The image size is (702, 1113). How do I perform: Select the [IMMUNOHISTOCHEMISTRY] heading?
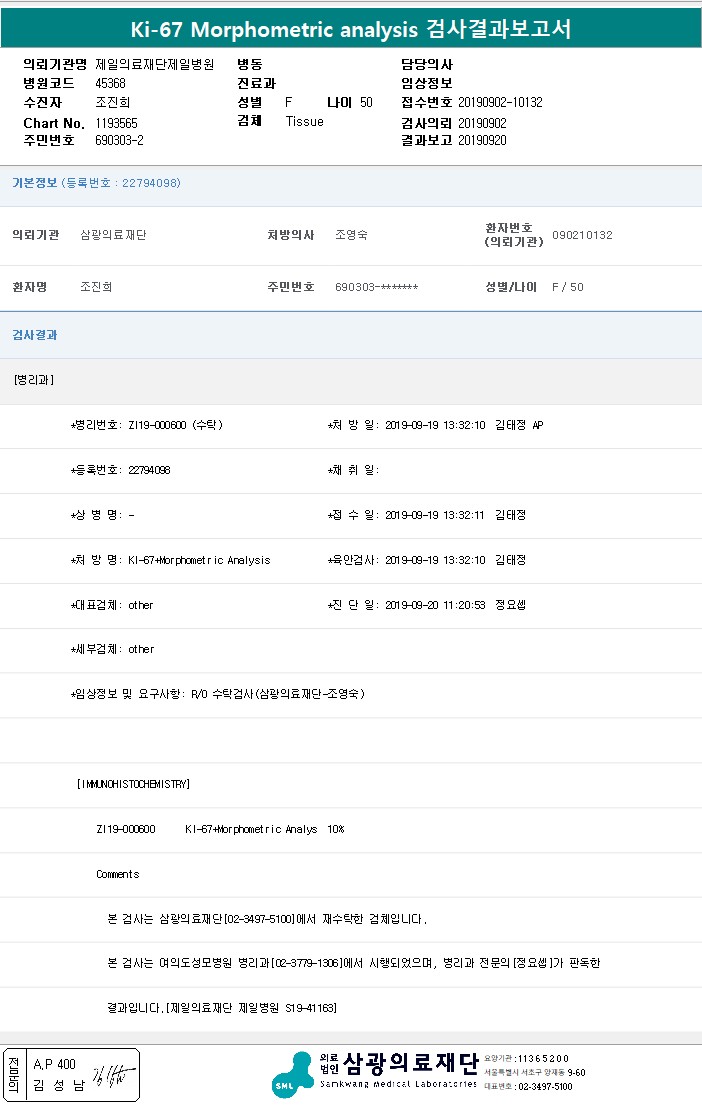133,785
